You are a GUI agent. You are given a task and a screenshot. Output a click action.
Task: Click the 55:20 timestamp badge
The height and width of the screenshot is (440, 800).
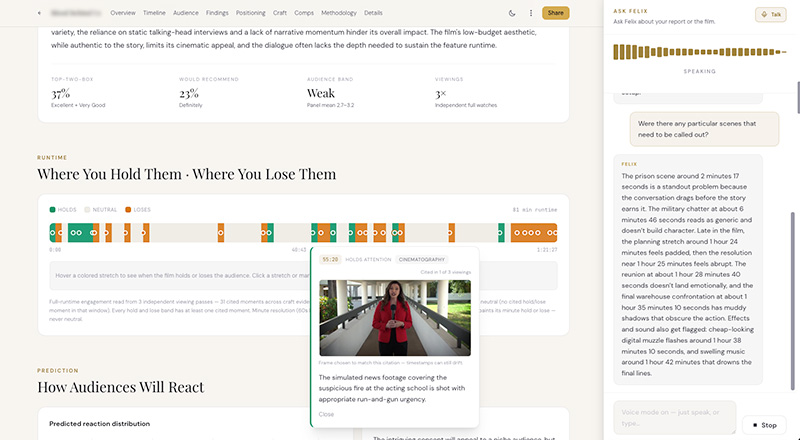pyautogui.click(x=330, y=259)
